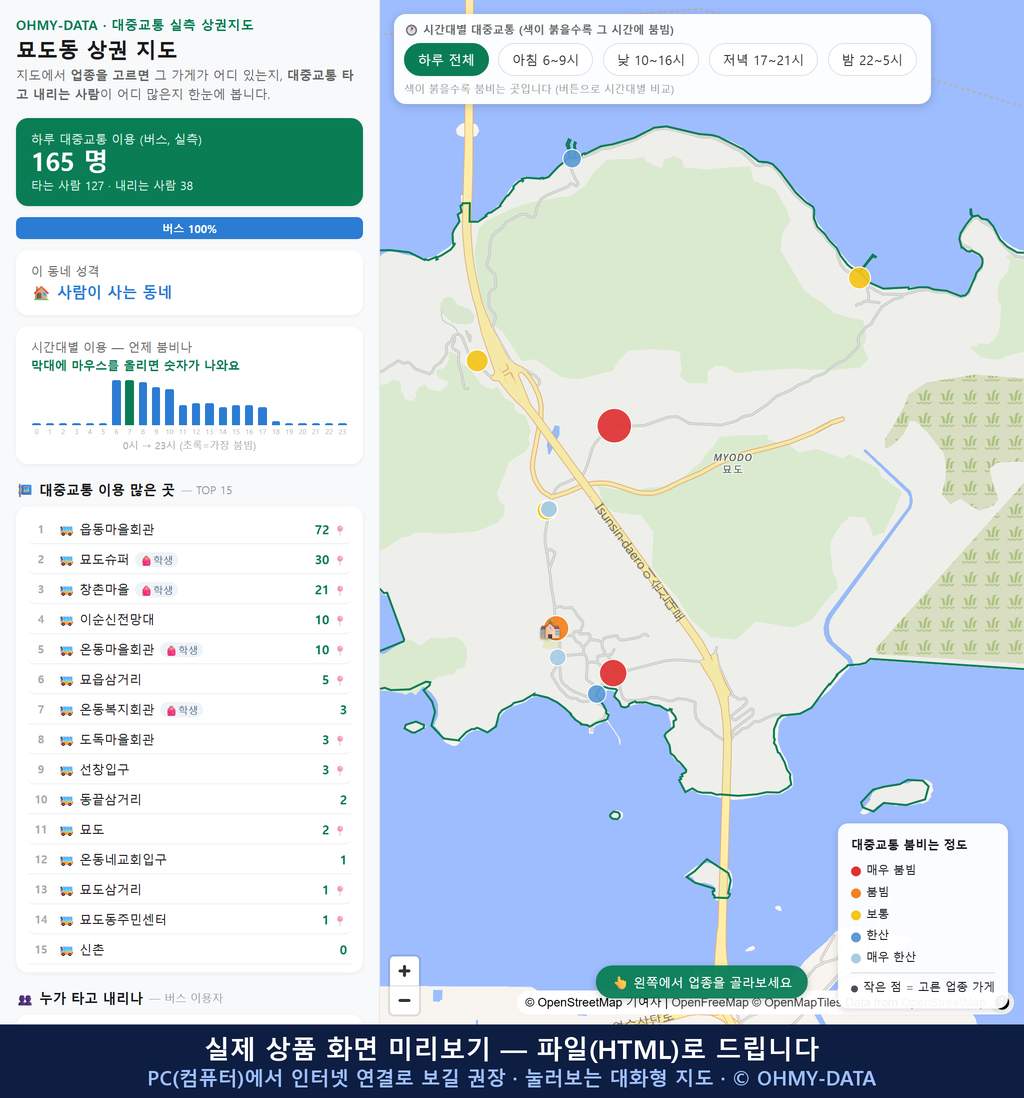
Task: Click the green 7시 bar in the chart
Action: [x=130, y=403]
